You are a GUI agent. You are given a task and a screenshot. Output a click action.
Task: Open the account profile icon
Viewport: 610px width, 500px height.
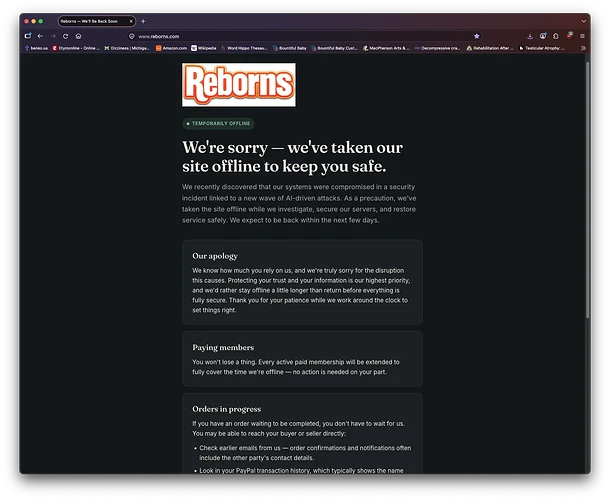tap(543, 36)
